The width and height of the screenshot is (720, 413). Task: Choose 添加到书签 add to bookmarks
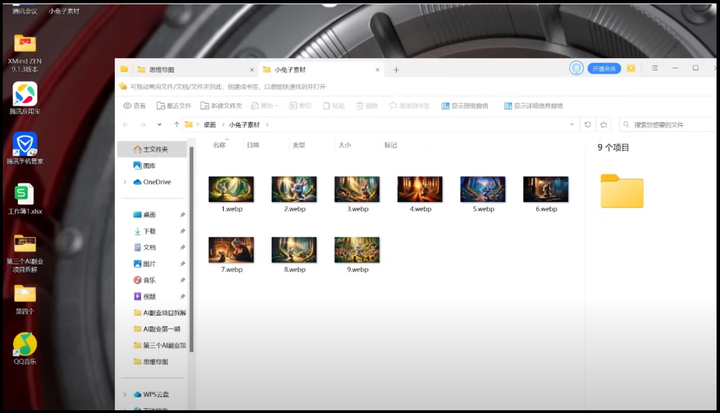tap(409, 106)
